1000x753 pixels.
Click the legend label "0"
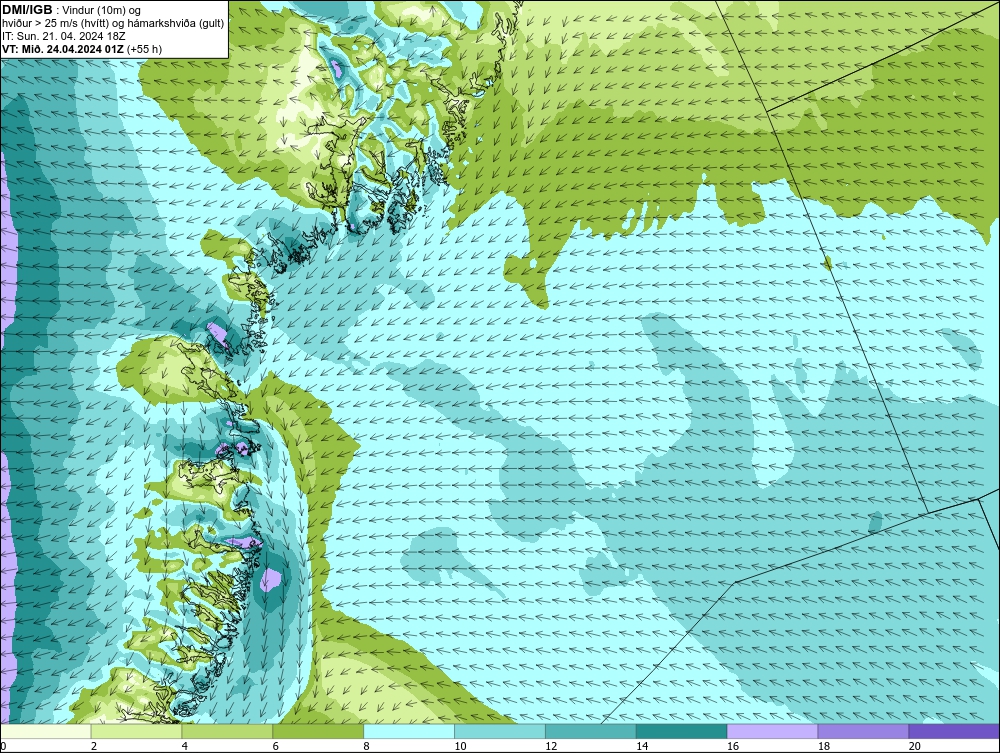tap(3, 746)
